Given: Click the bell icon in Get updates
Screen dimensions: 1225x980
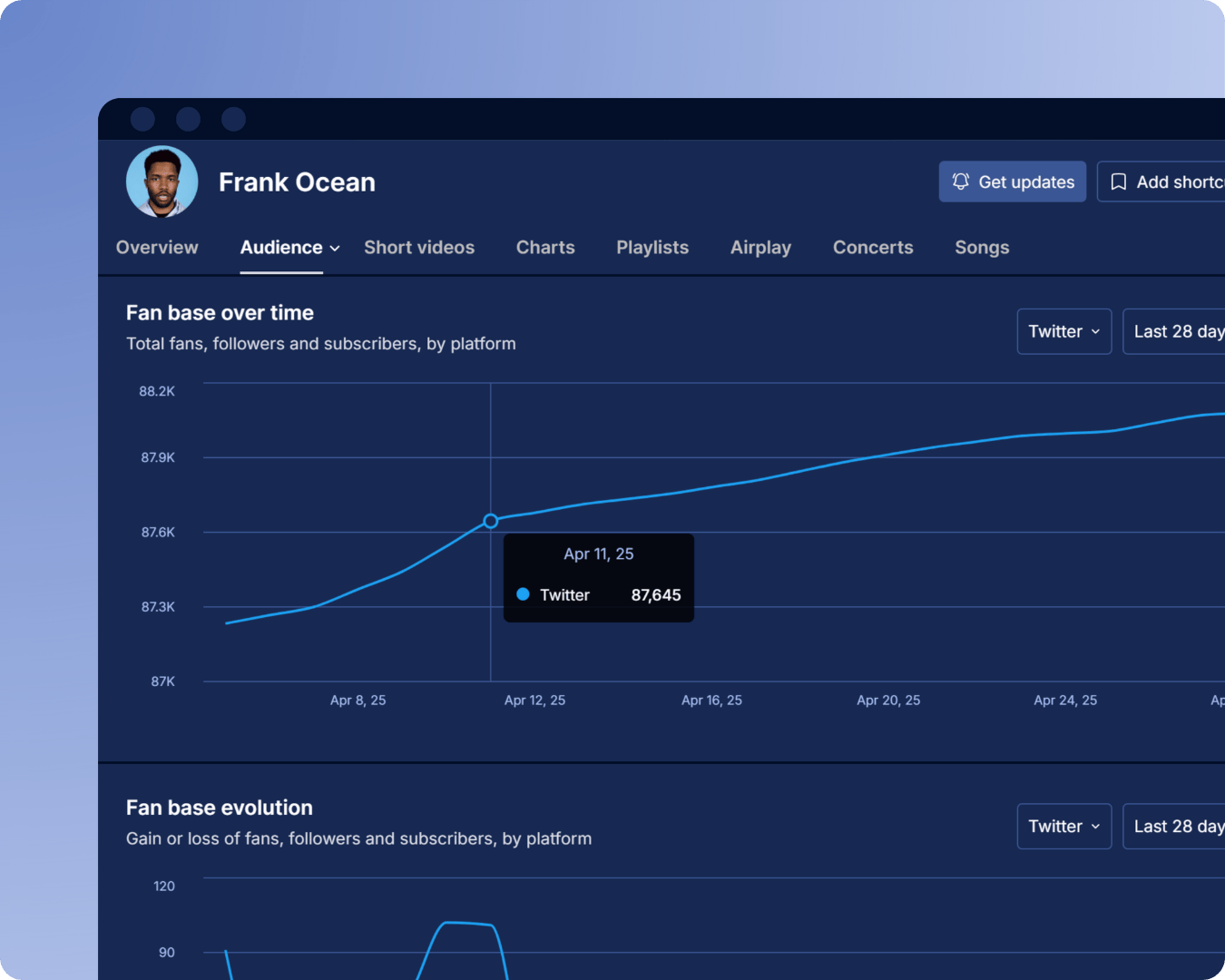Looking at the screenshot, I should [960, 181].
